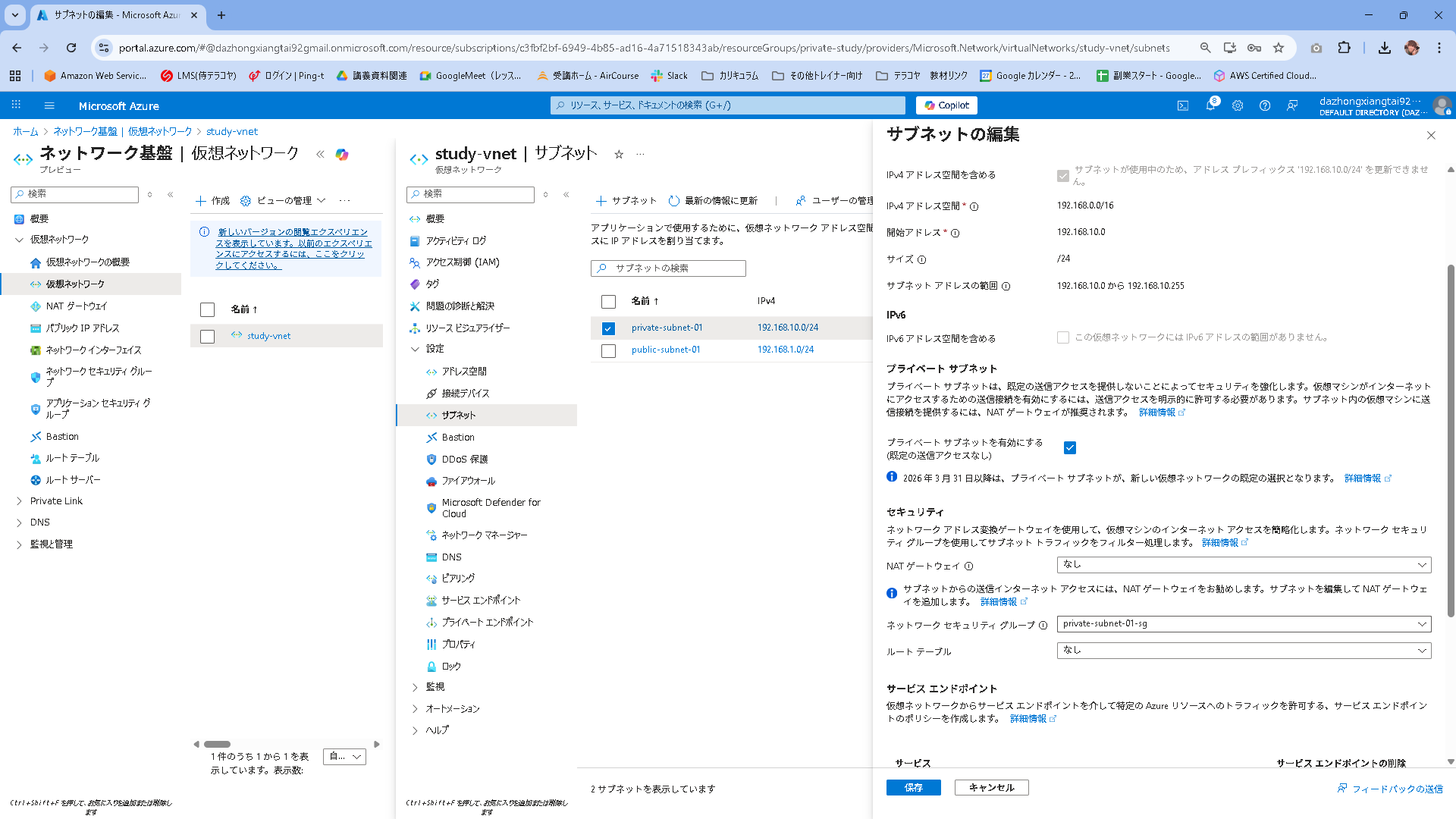Image resolution: width=1456 pixels, height=819 pixels.
Task: Refresh subnet list with 最新の情報に更新
Action: [713, 201]
